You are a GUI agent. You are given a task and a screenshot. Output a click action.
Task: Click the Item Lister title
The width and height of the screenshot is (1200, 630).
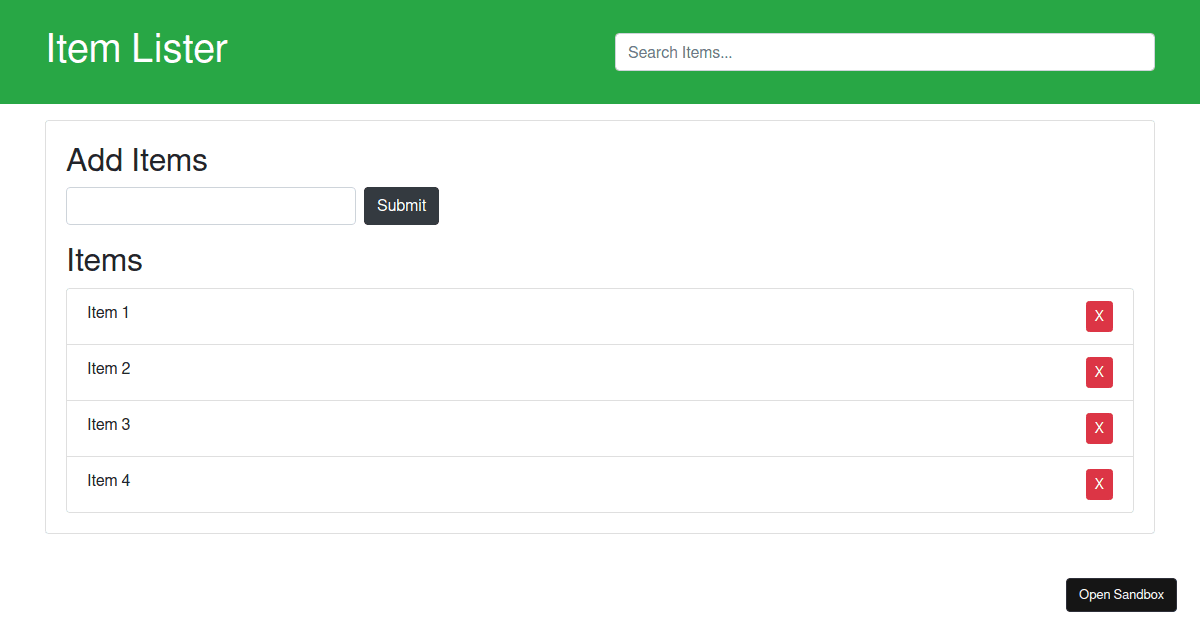137,49
